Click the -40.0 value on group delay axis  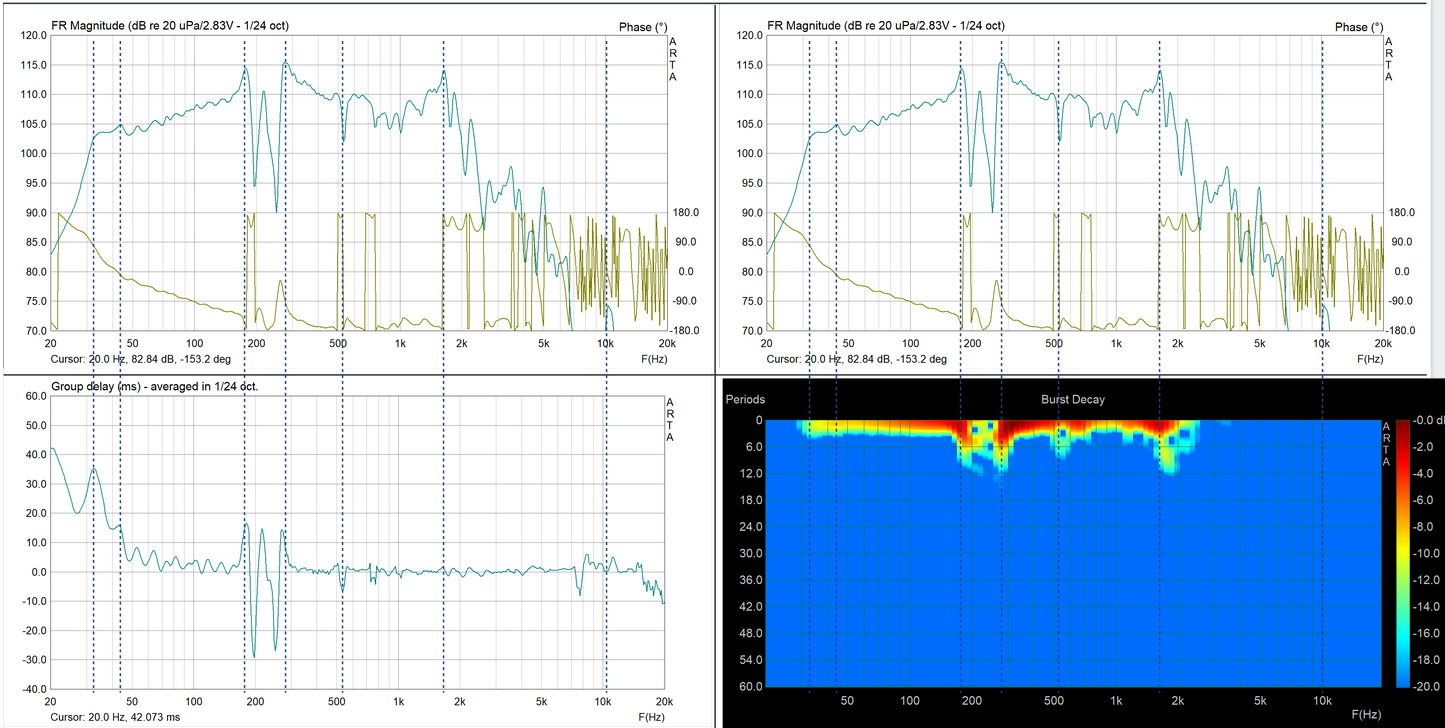click(x=34, y=689)
